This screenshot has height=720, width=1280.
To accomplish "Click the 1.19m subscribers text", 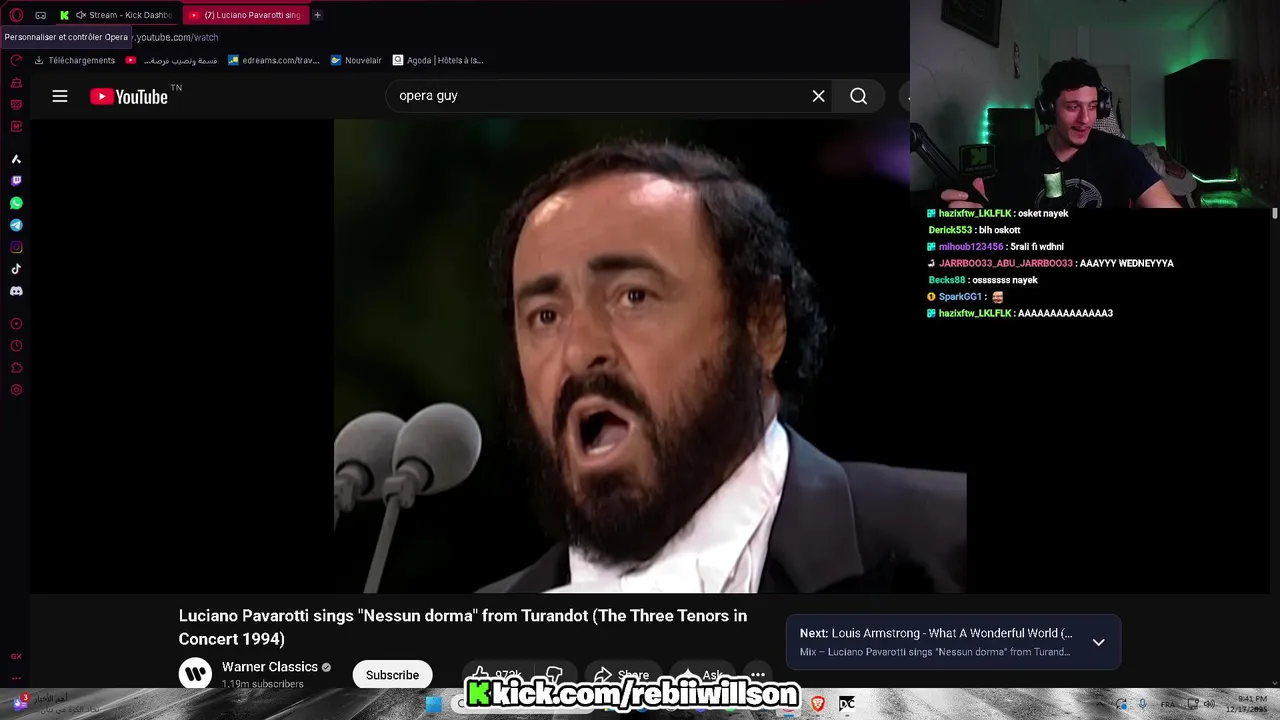I will (262, 684).
